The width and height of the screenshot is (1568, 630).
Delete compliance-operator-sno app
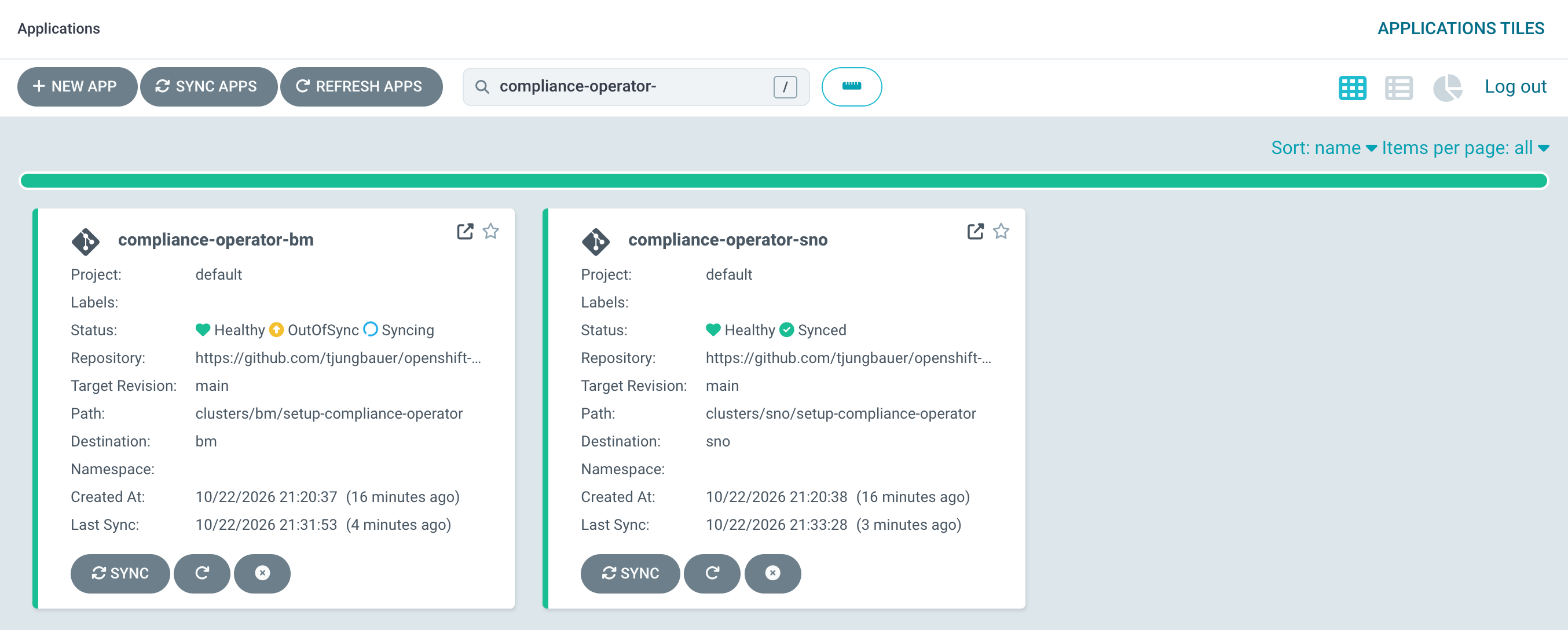click(773, 574)
